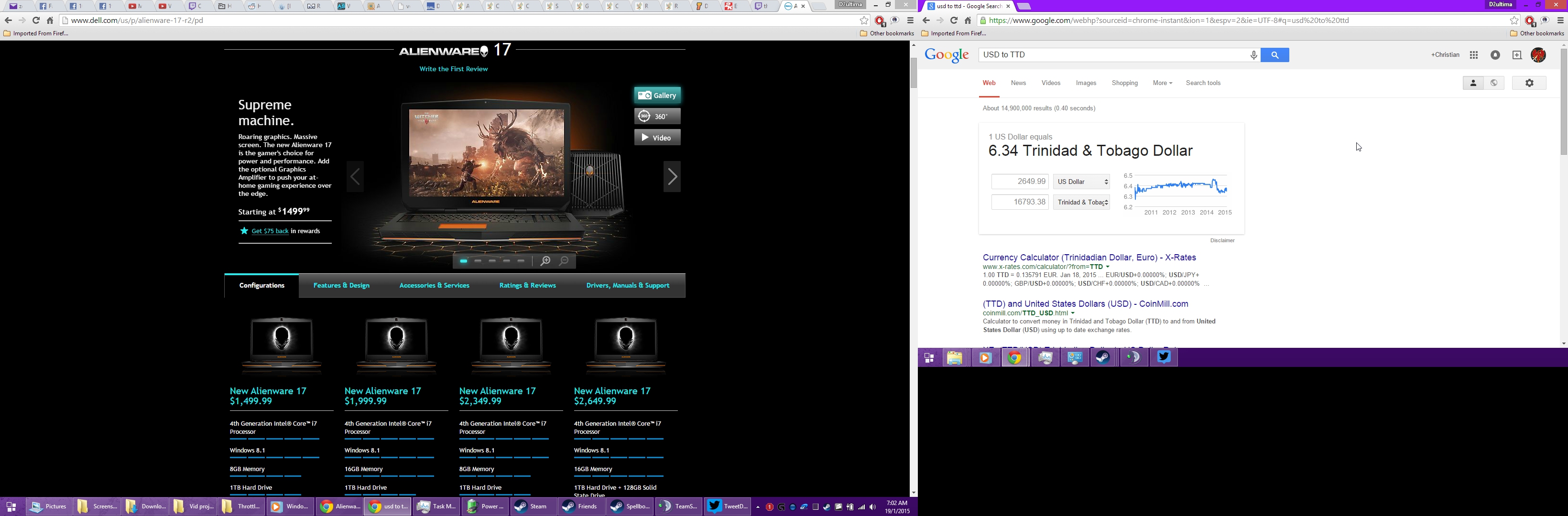This screenshot has width=1568, height=516.
Task: Go home in the Google Chrome window
Action: (x=968, y=21)
